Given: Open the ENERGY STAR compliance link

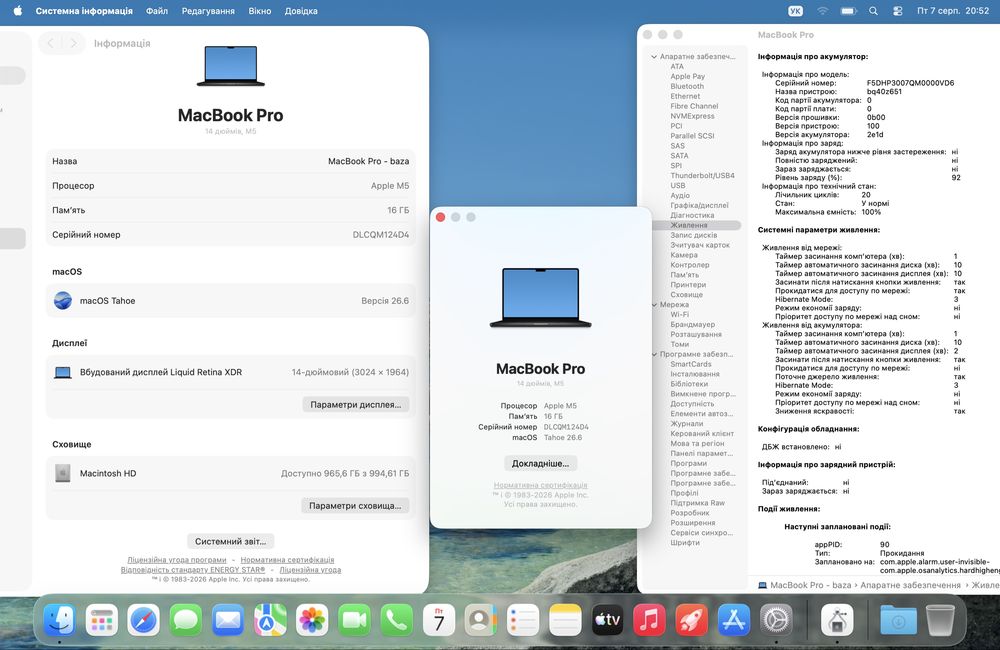Looking at the screenshot, I should 193,570.
